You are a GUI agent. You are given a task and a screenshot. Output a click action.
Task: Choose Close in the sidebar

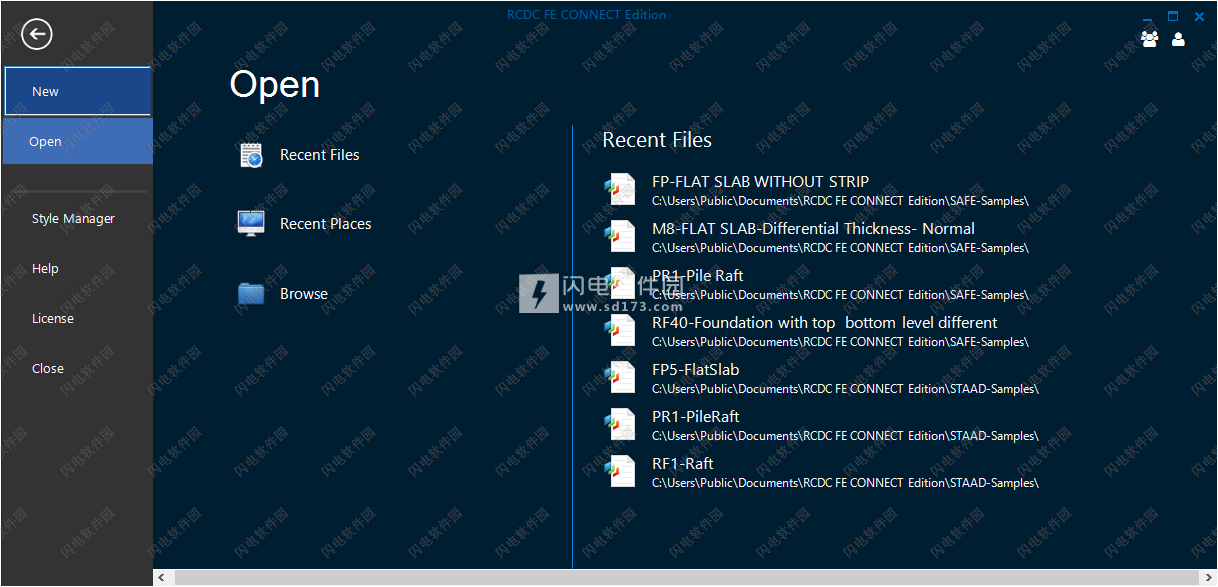click(x=48, y=368)
